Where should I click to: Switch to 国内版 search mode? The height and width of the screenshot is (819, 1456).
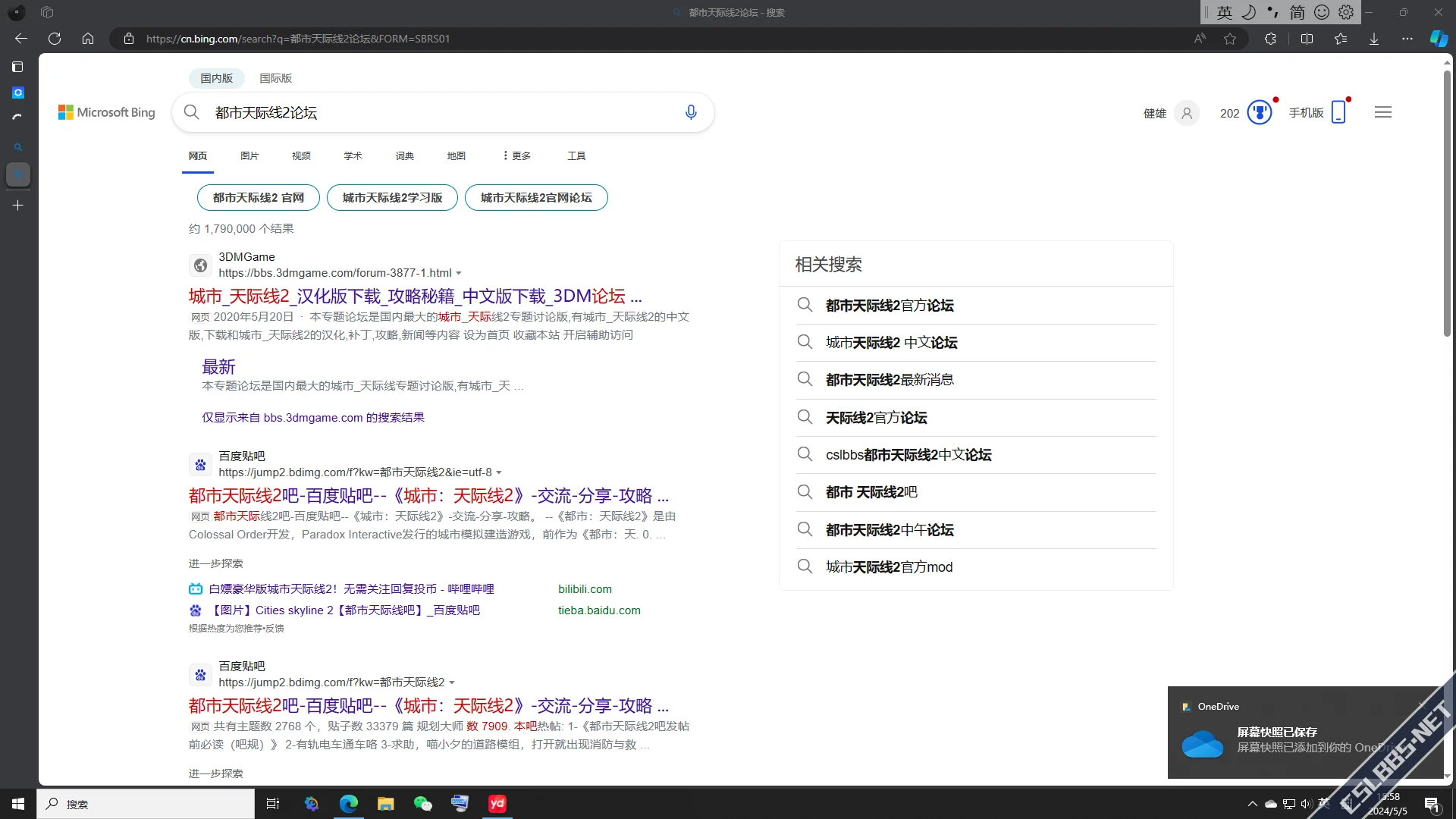(217, 78)
